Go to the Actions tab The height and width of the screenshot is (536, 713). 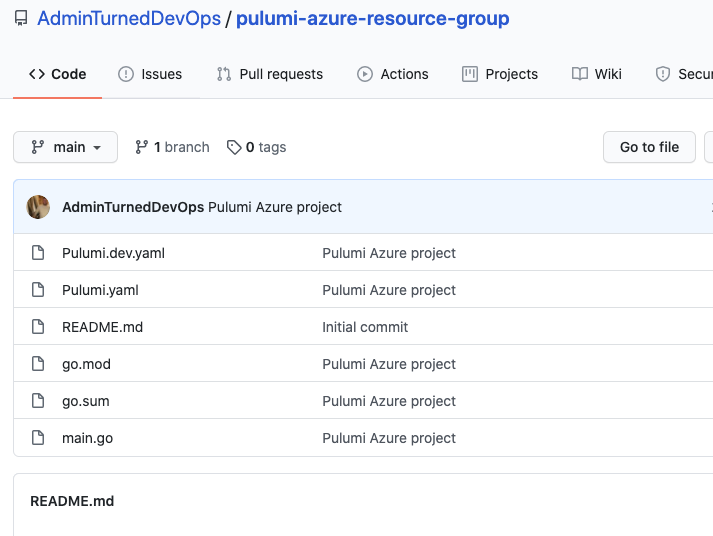(x=393, y=74)
